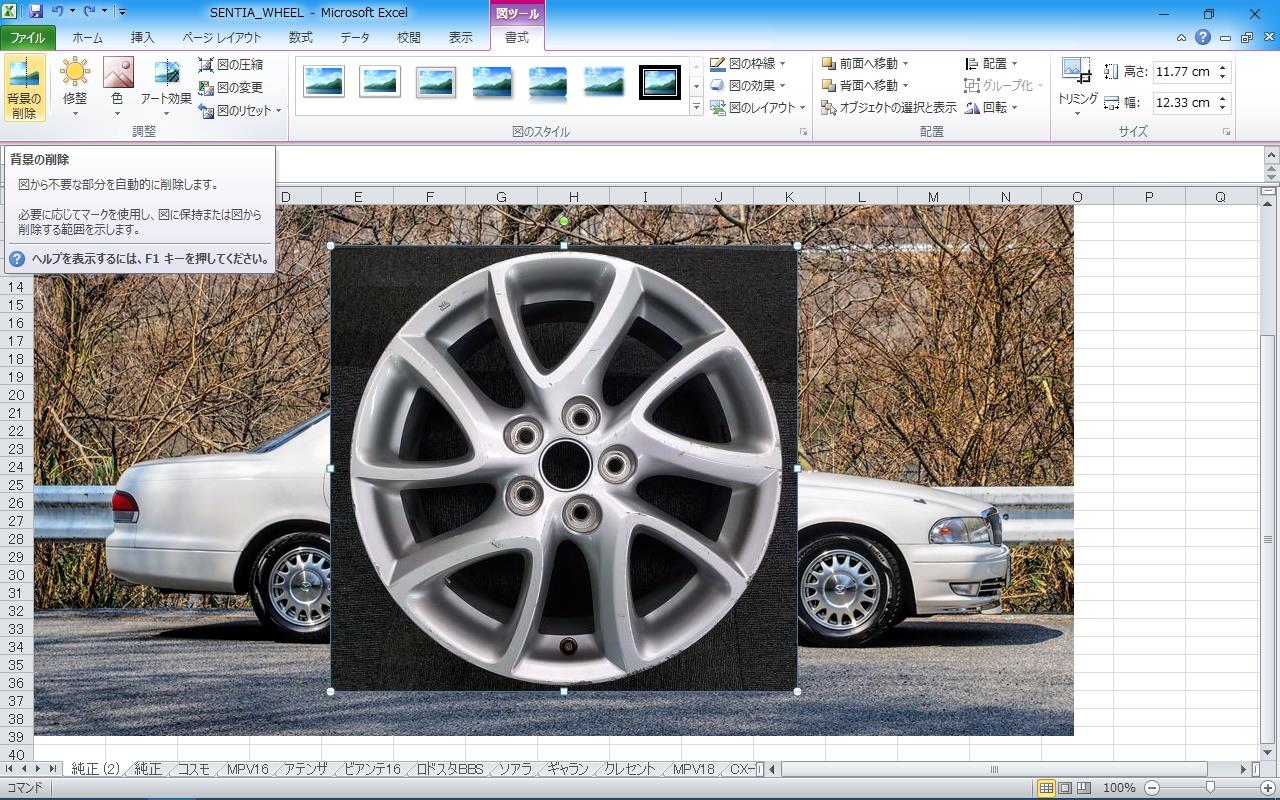Minimize the ribbon with the caret icon
Screen dimensions: 1280x800
click(x=1181, y=38)
